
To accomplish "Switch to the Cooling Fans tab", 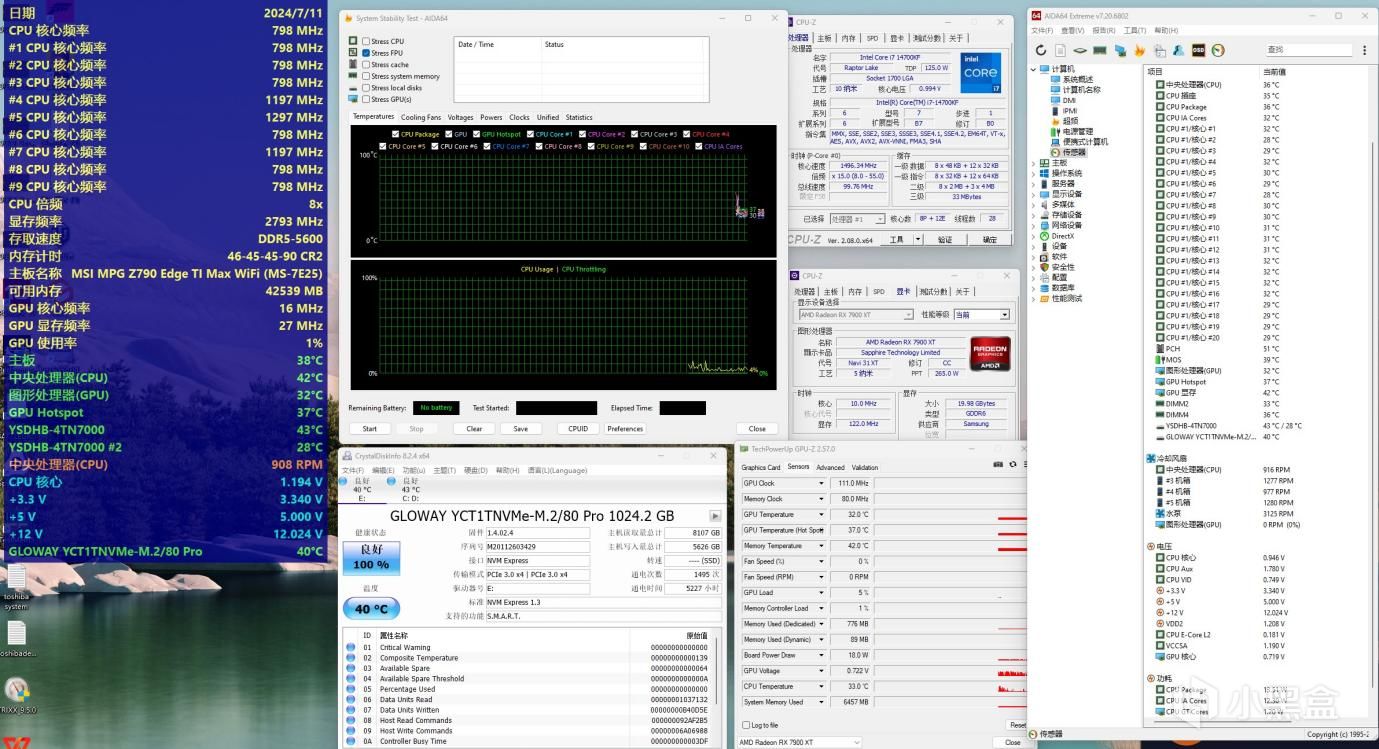I will tap(421, 117).
